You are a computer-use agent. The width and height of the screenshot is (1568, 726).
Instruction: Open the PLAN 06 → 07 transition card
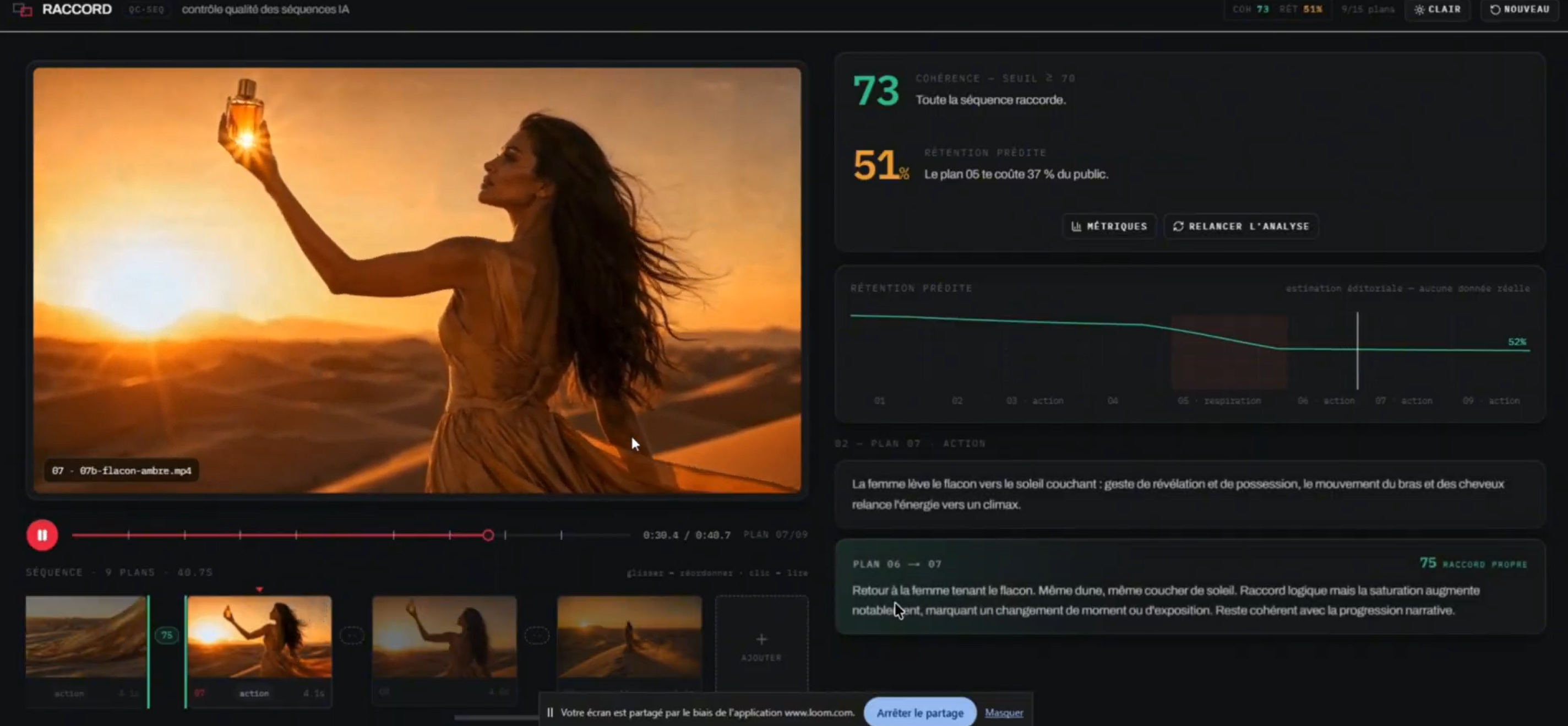(x=1190, y=587)
